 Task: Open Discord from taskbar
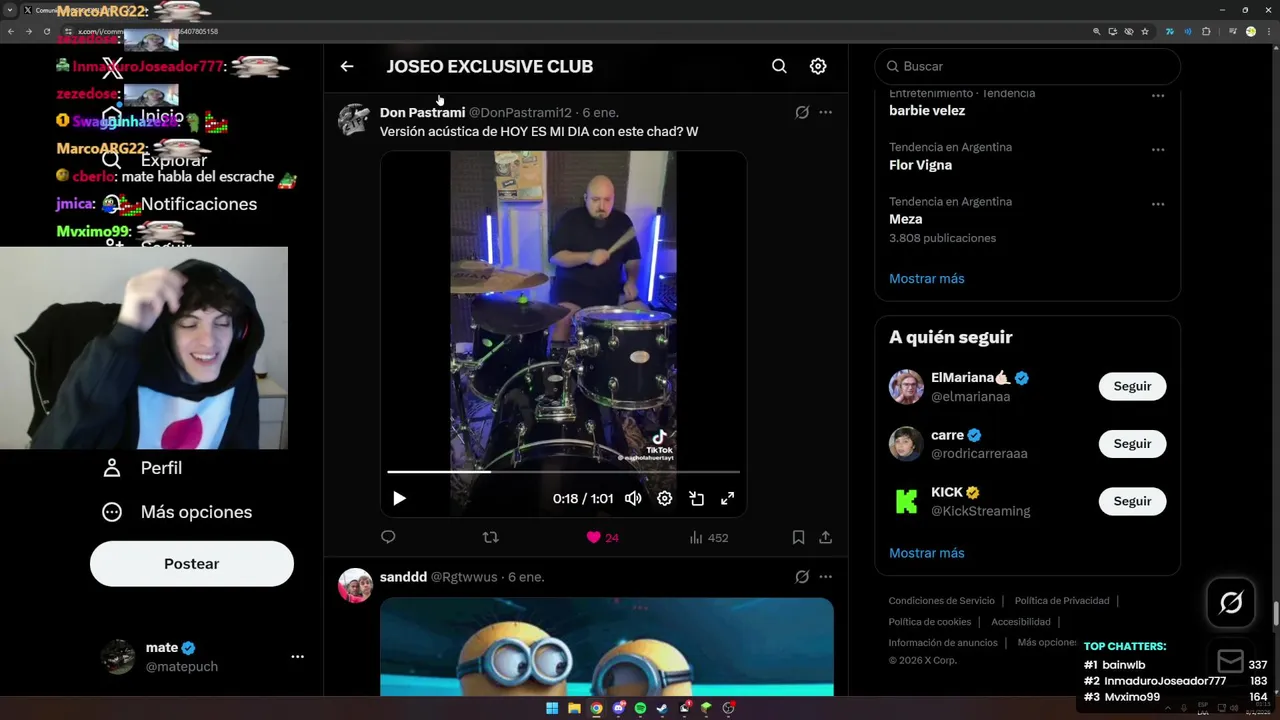618,708
